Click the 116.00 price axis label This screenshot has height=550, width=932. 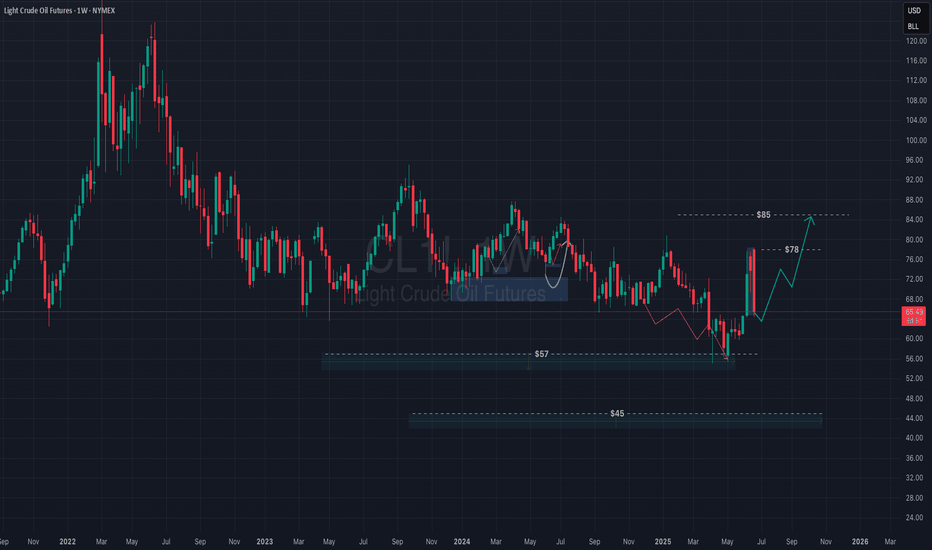point(916,61)
